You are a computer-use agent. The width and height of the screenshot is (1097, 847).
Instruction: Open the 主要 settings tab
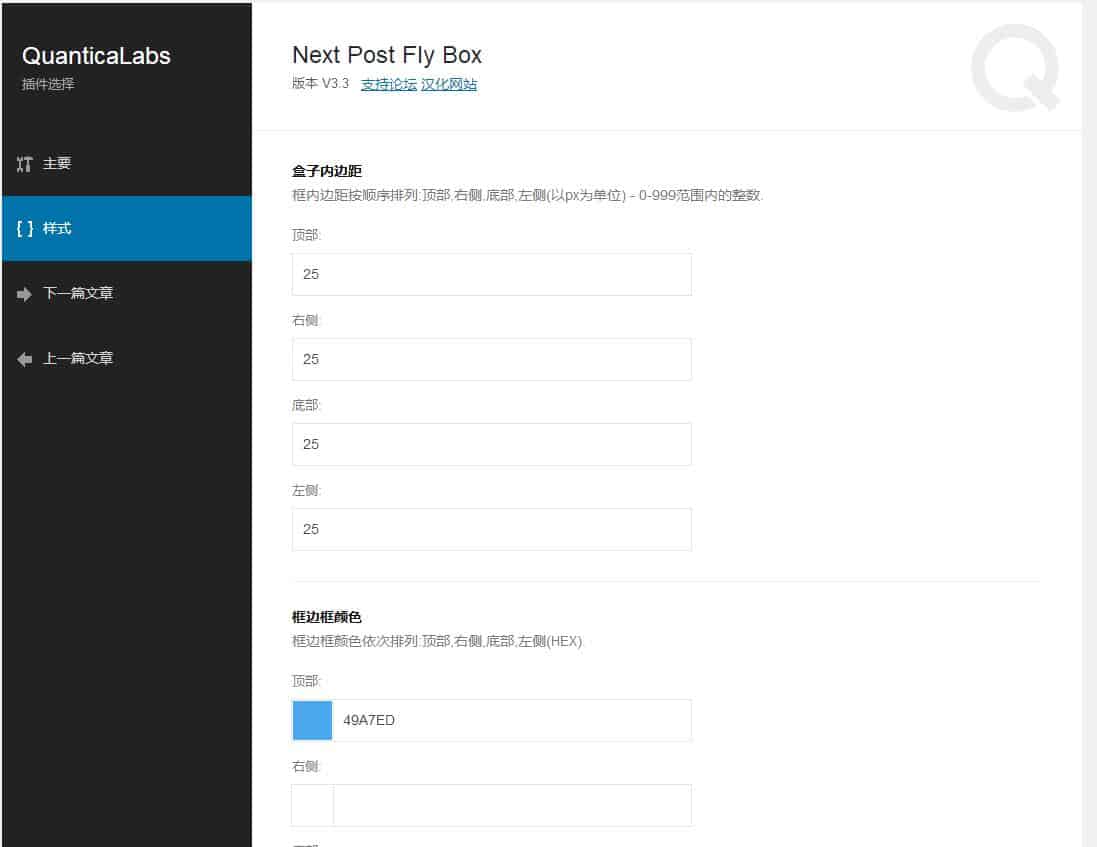point(127,164)
